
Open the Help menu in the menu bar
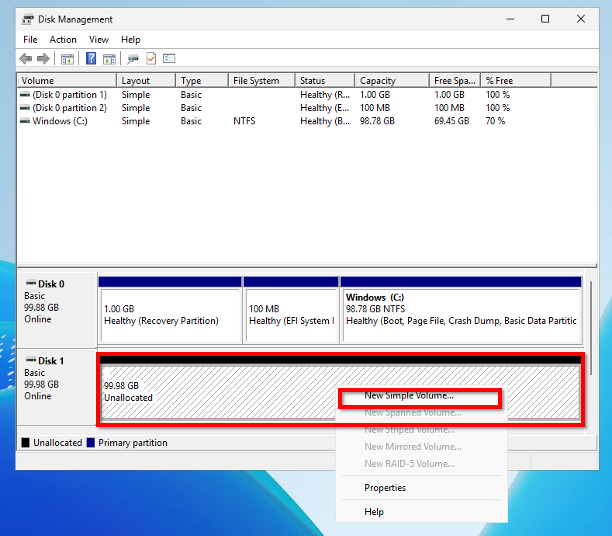pos(130,40)
